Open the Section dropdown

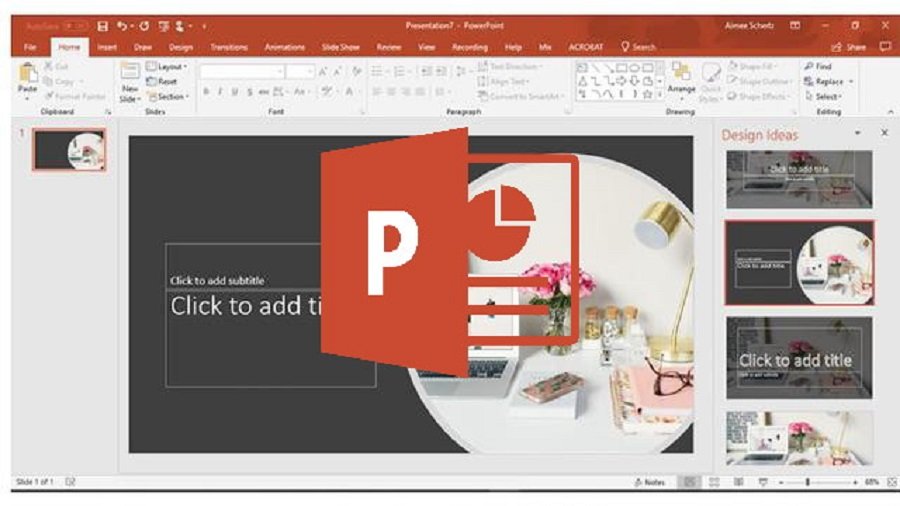(x=168, y=96)
